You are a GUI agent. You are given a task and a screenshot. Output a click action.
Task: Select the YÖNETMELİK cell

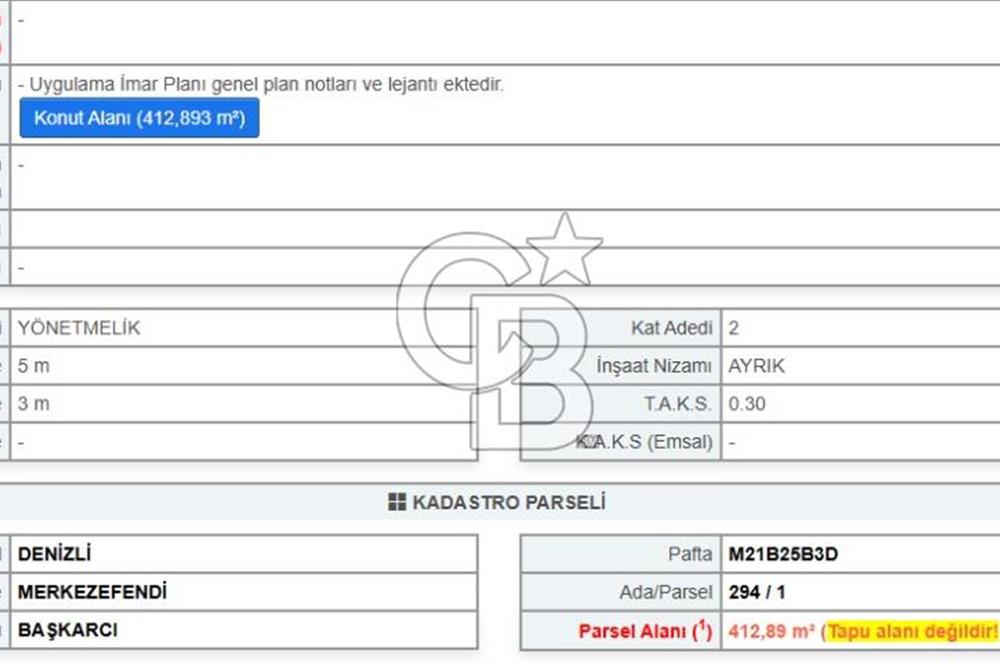[79, 328]
